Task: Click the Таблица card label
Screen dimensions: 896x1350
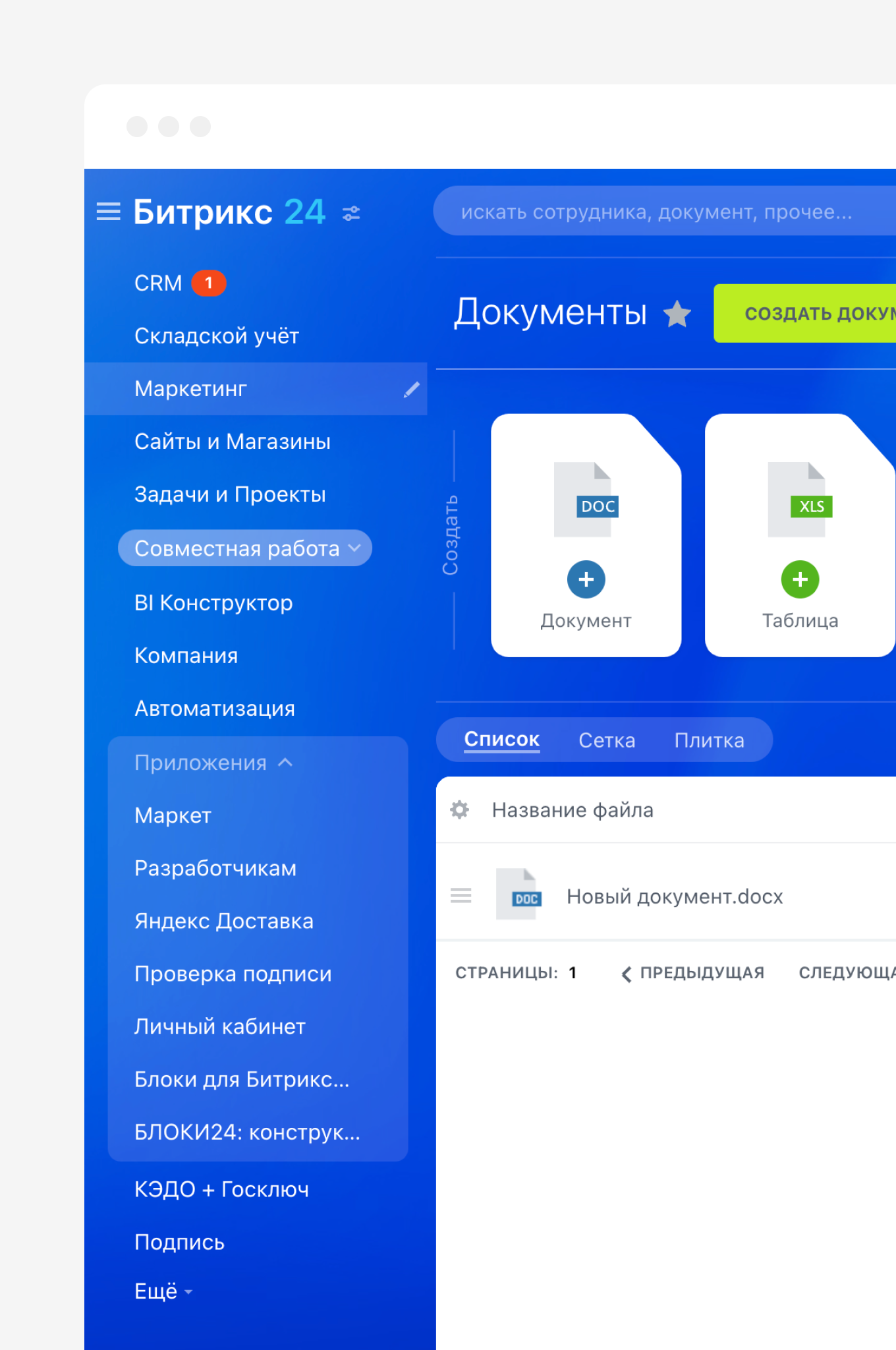Action: point(800,620)
